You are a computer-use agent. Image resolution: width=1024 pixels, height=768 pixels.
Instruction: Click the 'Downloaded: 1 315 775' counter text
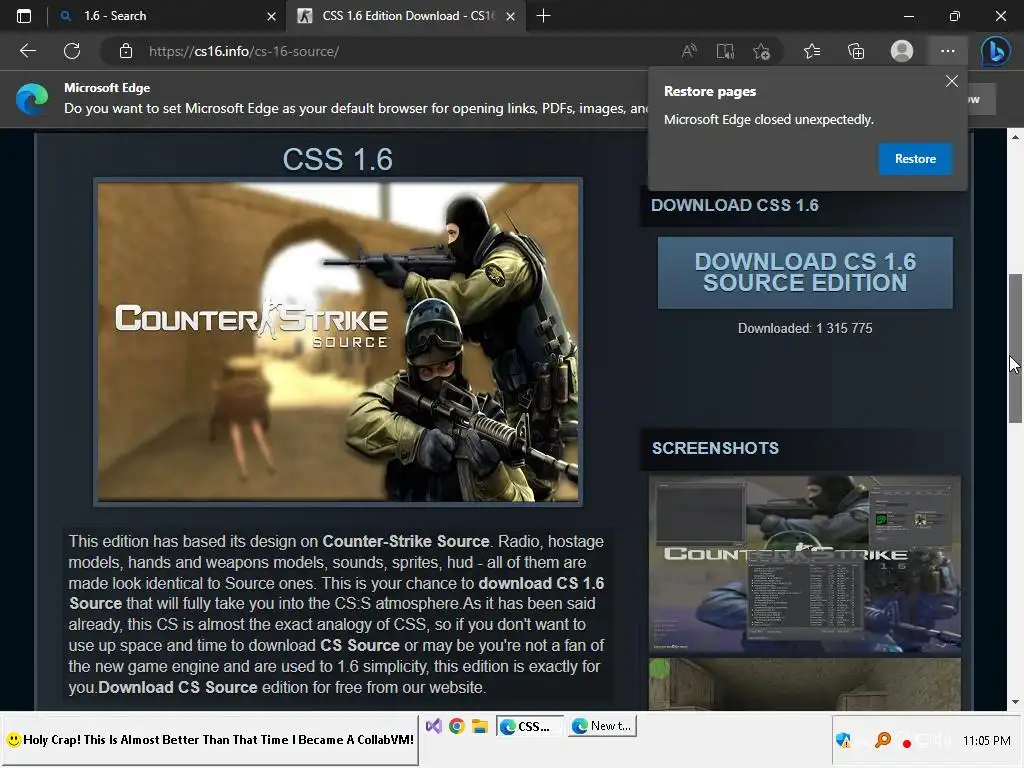(805, 328)
